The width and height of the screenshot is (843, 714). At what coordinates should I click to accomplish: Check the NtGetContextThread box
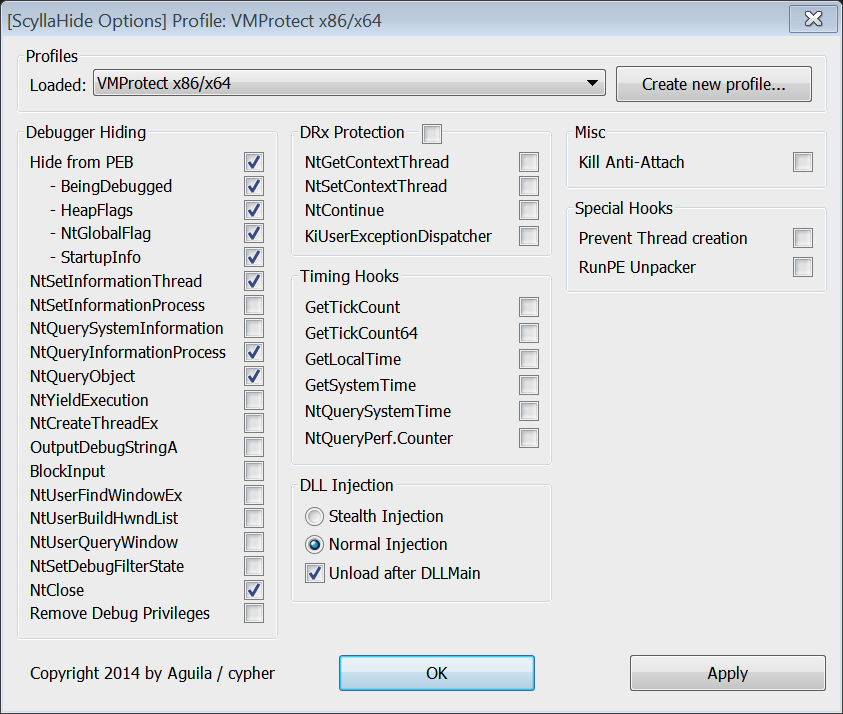[x=529, y=162]
